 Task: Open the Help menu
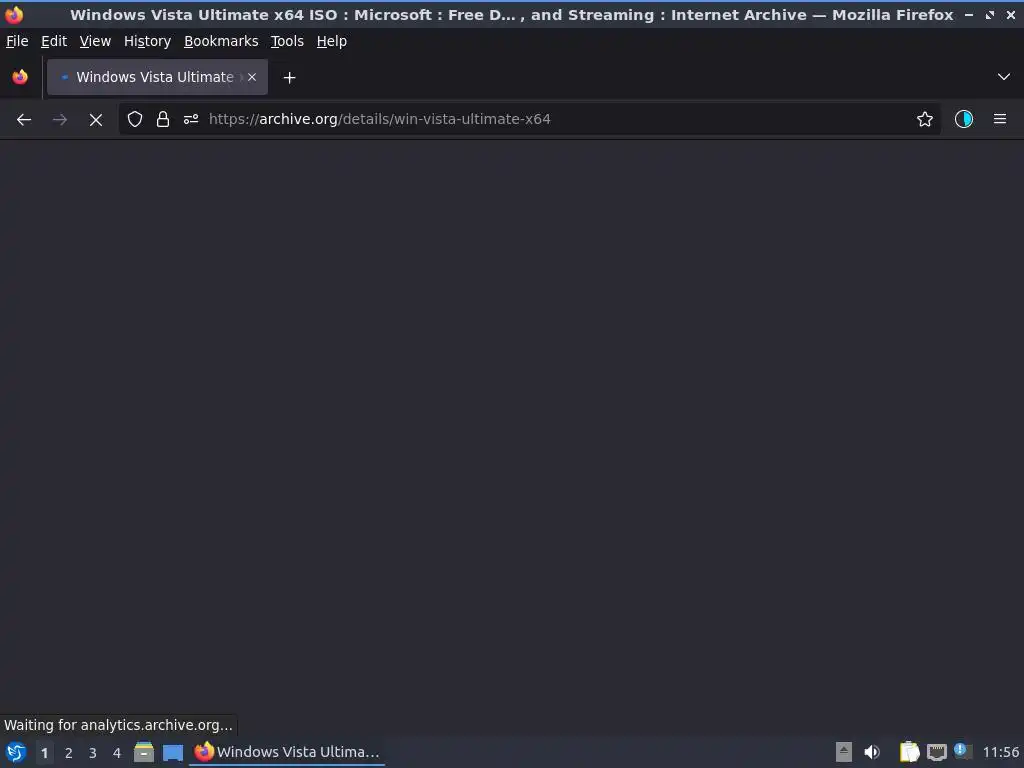click(332, 41)
